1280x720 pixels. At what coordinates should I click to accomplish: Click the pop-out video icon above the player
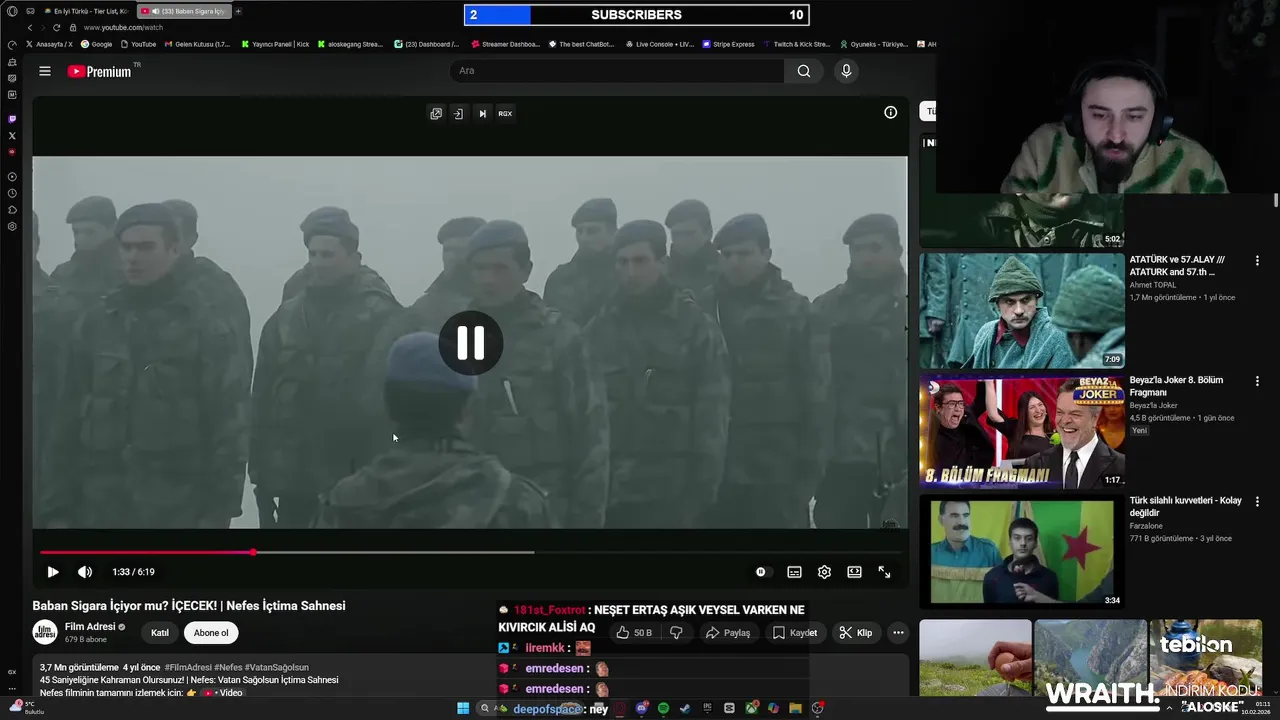(x=436, y=113)
